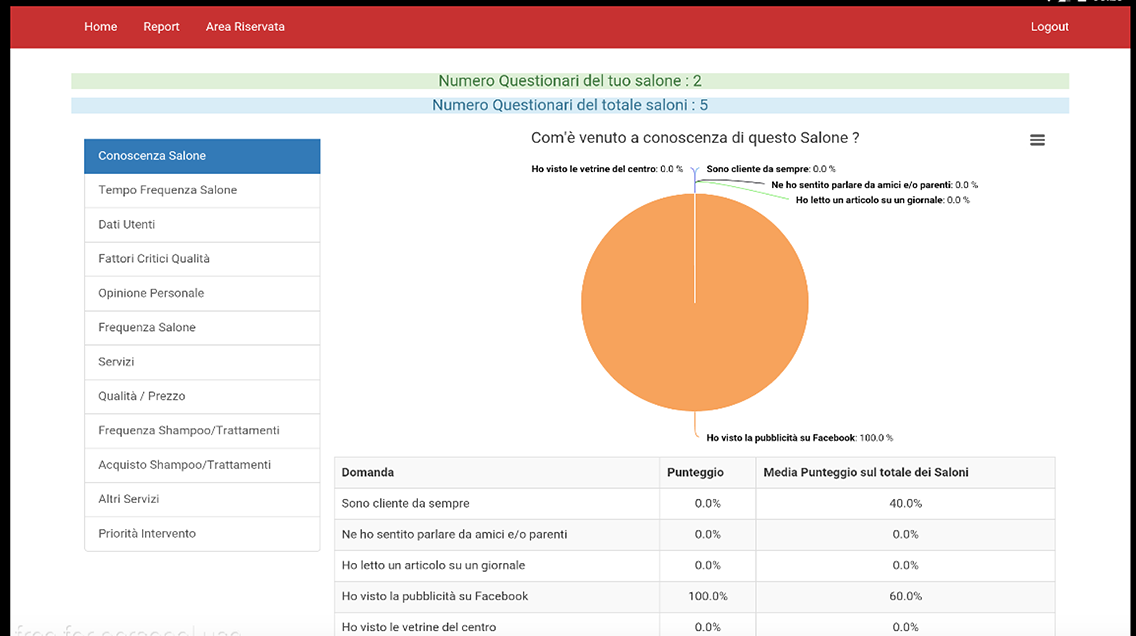This screenshot has width=1136, height=636.
Task: Open Frequenza Shampoo/Trattamenti section
Action: (x=202, y=430)
